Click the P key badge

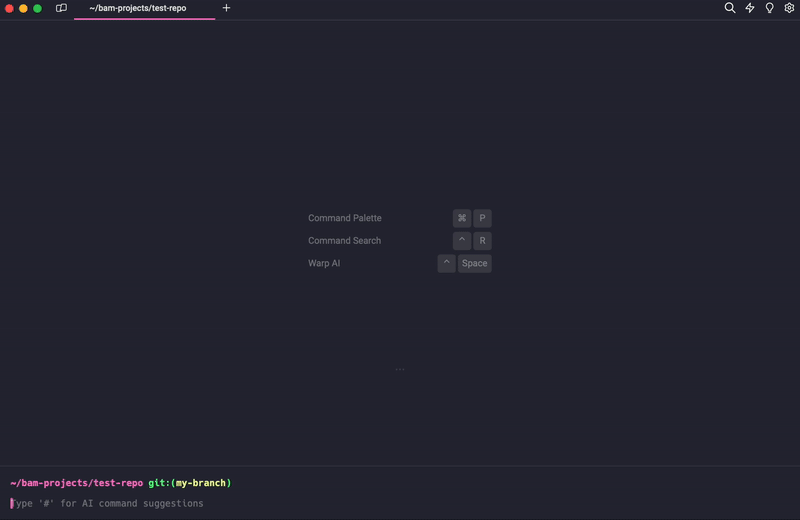(x=482, y=218)
